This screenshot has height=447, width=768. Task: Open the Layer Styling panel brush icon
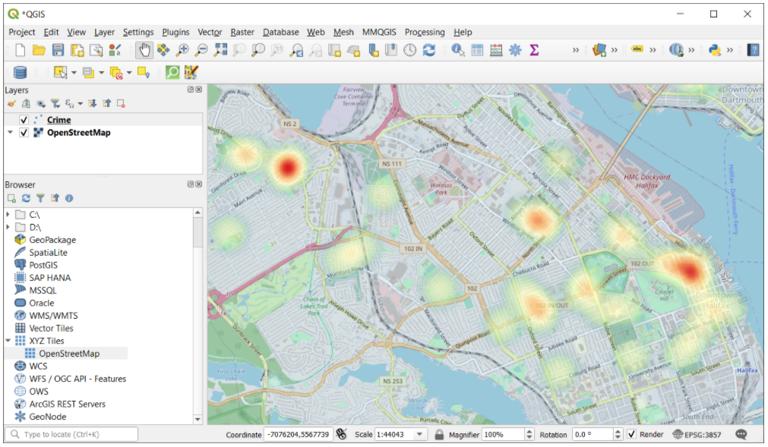[12, 104]
